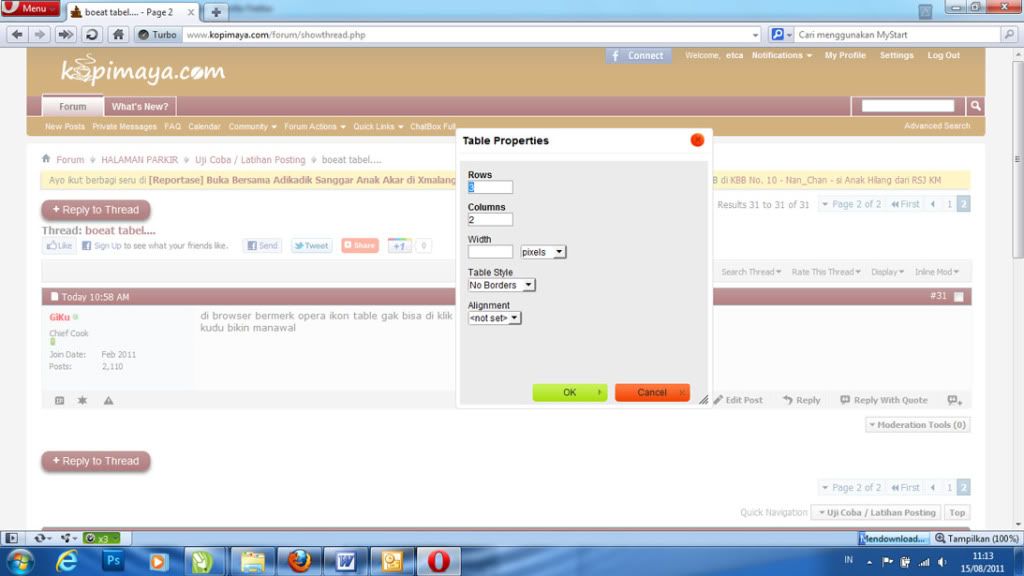Click top Reply to Thread button
The height and width of the screenshot is (576, 1024).
click(x=96, y=210)
